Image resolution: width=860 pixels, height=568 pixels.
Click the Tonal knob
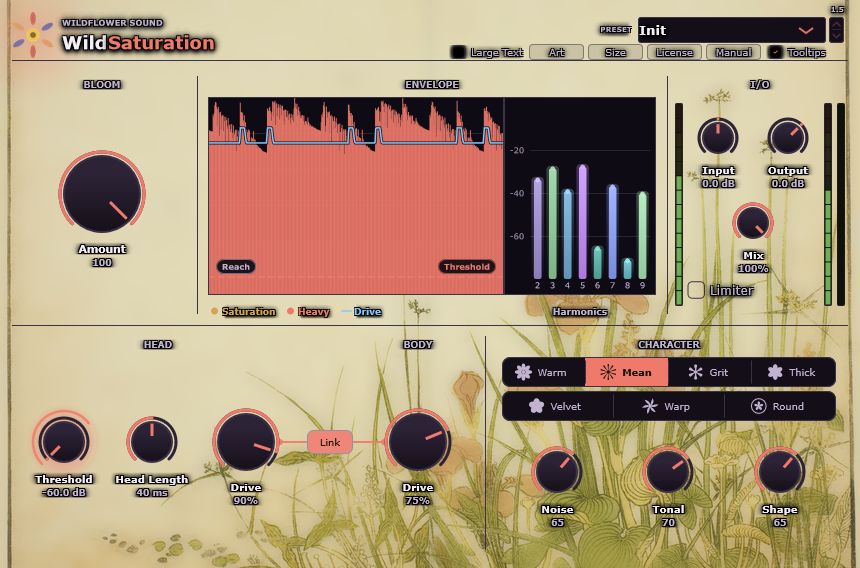tap(668, 471)
